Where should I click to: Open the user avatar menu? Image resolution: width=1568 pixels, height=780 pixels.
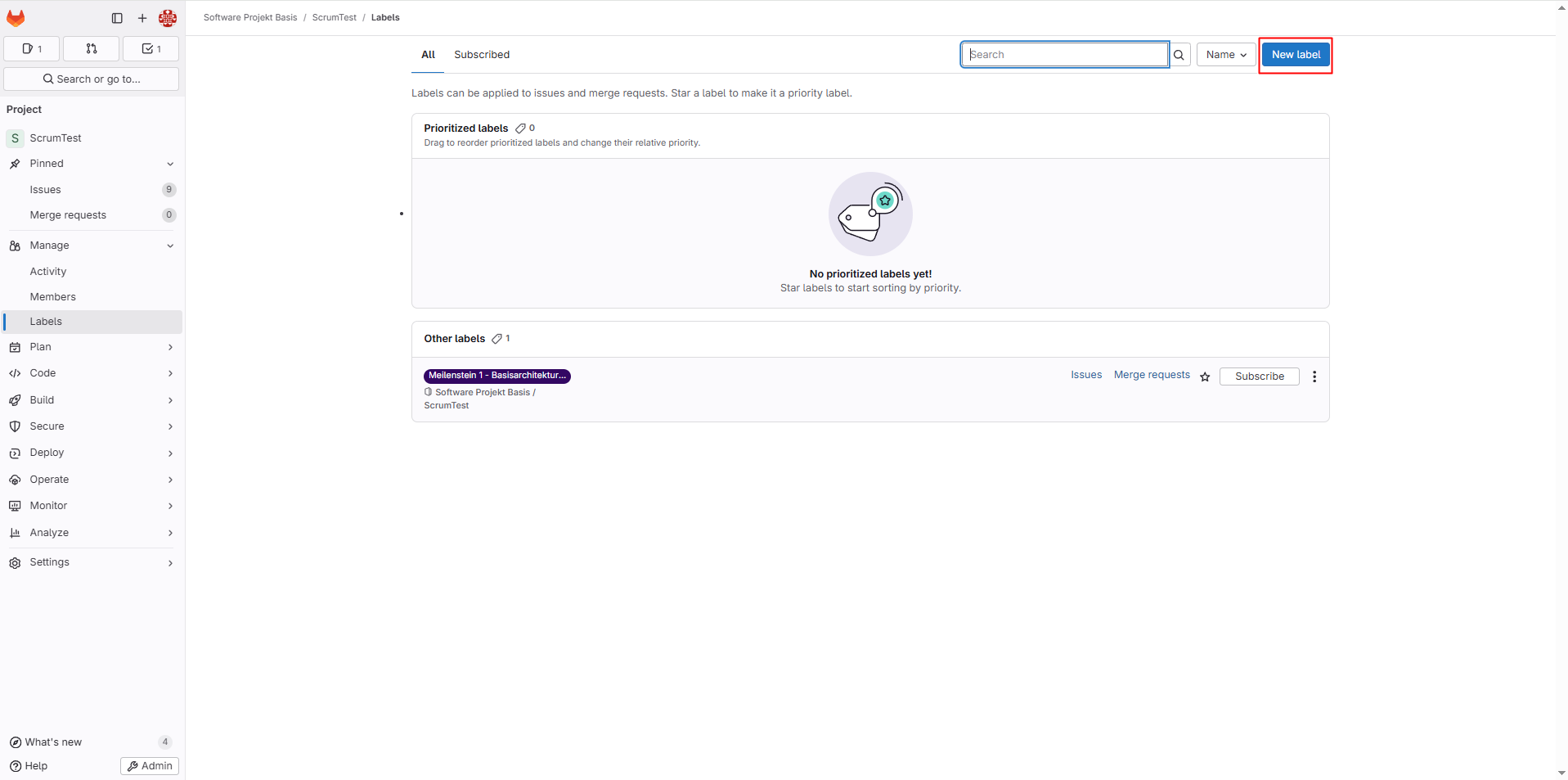168,18
